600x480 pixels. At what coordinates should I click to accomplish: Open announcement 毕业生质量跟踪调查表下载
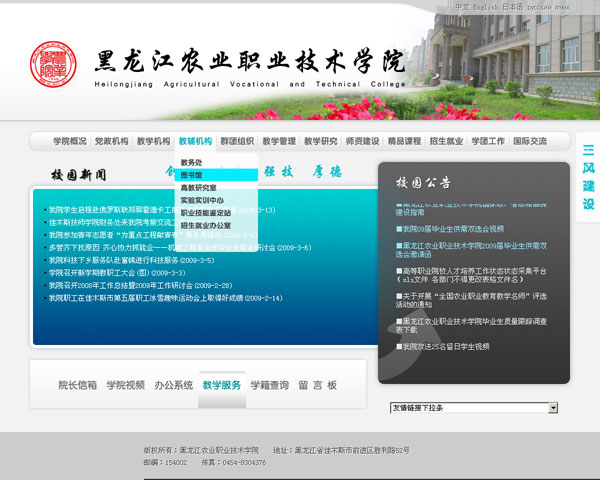[x=471, y=325]
